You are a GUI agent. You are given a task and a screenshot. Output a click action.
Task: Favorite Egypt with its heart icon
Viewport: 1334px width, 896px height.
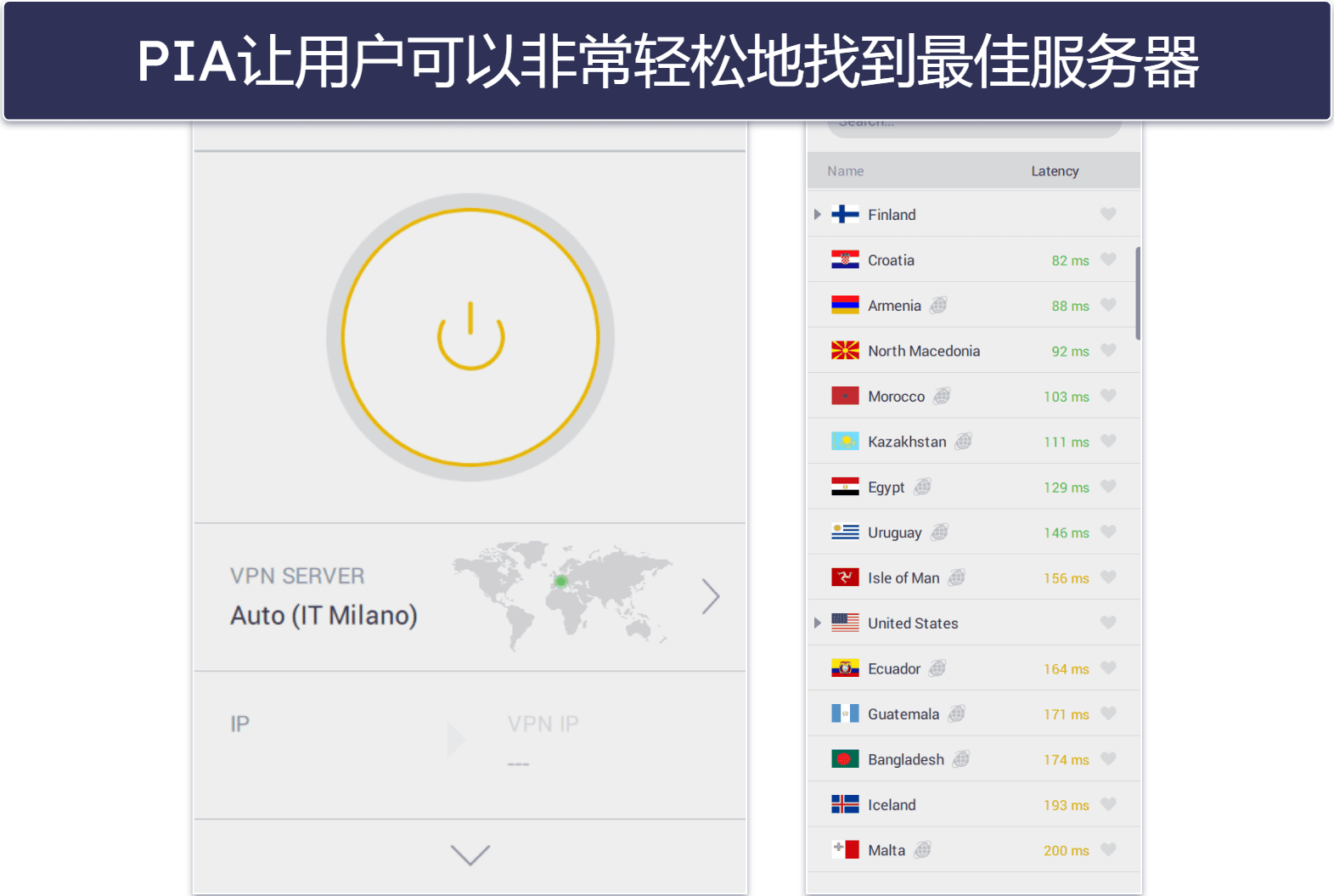click(x=1108, y=487)
